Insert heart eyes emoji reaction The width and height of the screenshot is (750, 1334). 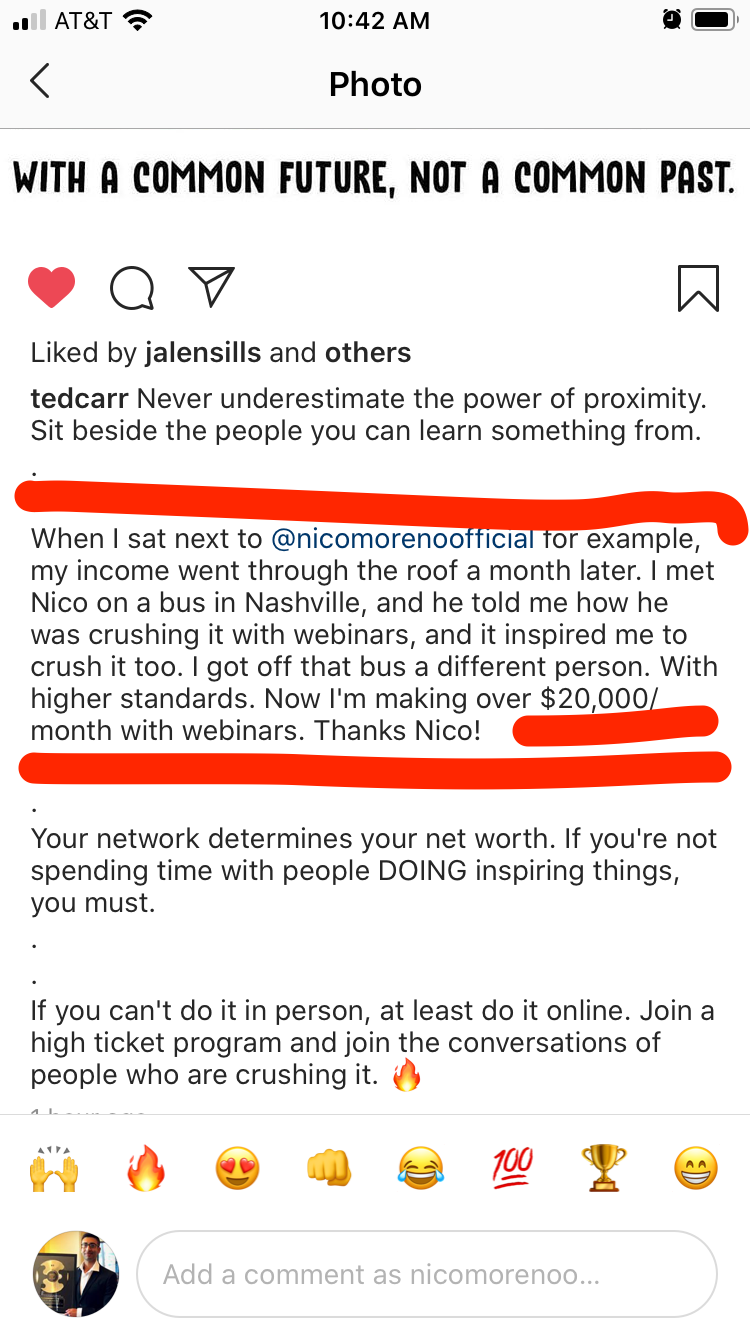[237, 1168]
